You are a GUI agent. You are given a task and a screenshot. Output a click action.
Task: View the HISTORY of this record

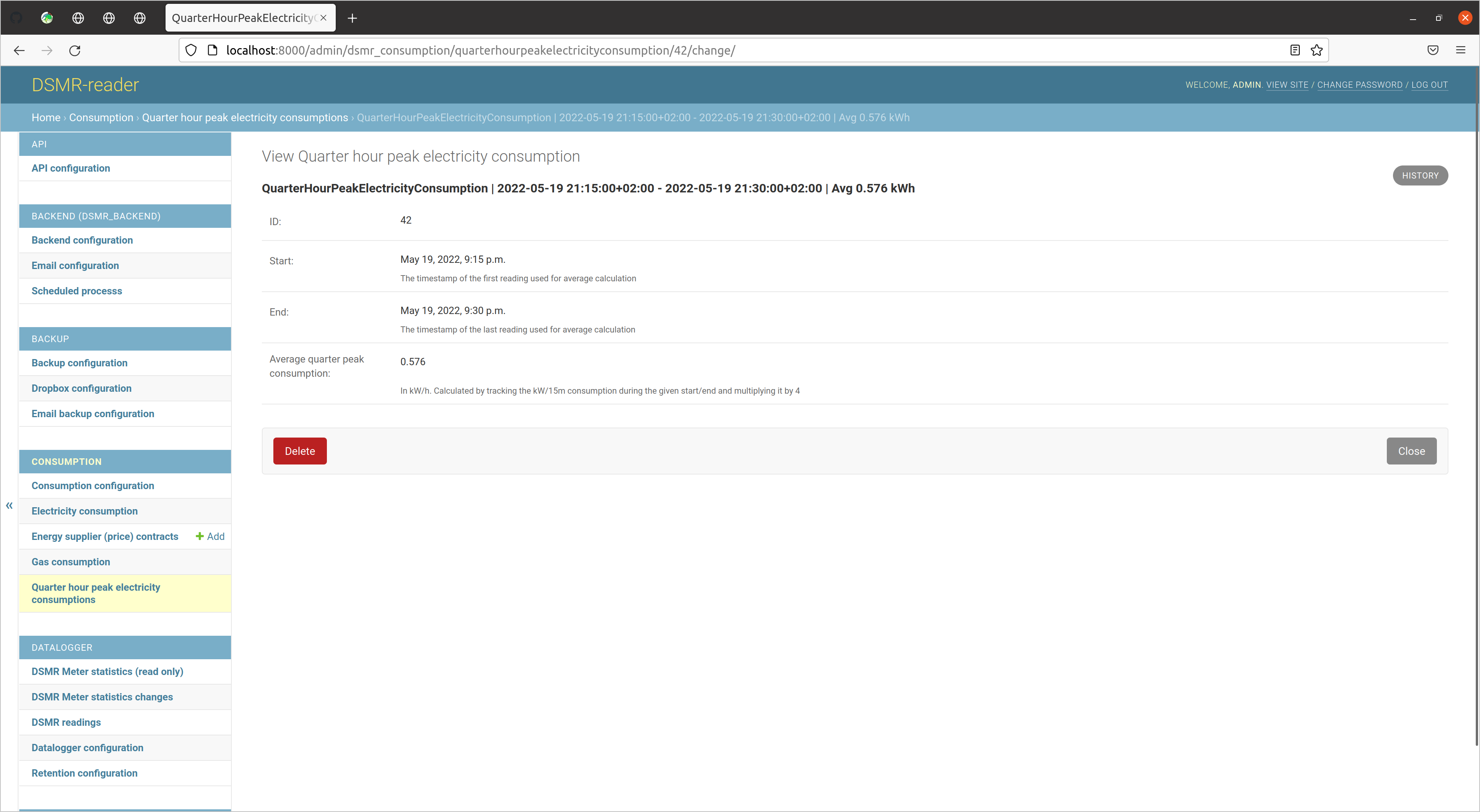point(1420,175)
